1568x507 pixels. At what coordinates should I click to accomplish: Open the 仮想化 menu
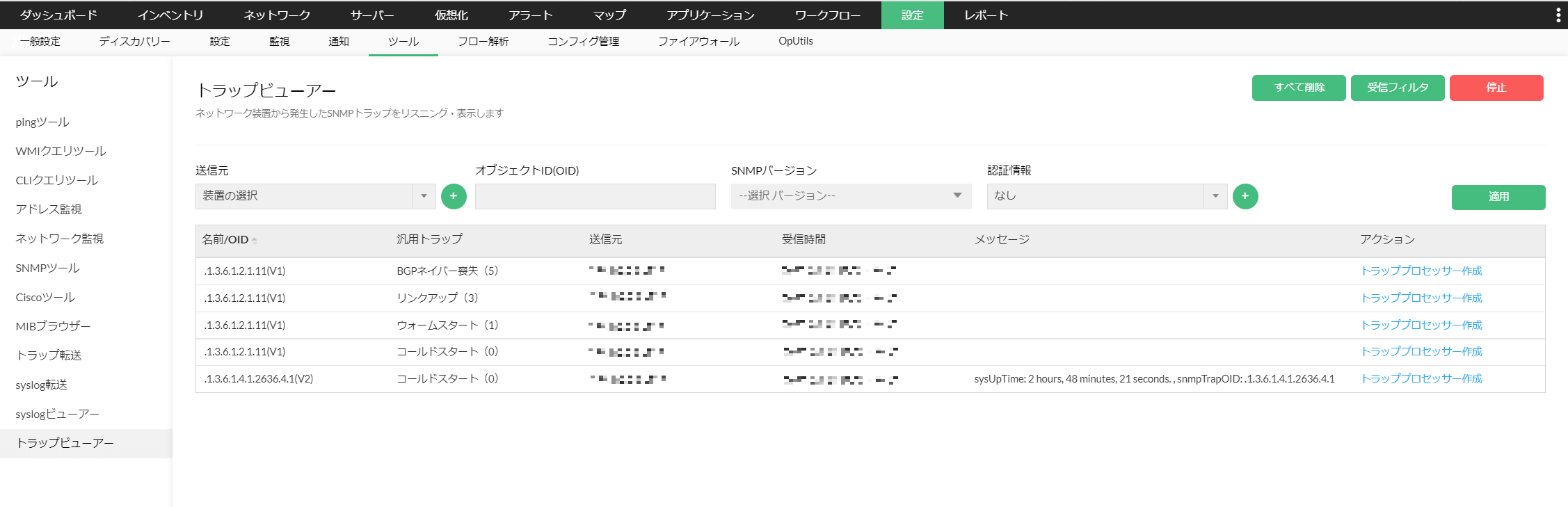[x=451, y=15]
